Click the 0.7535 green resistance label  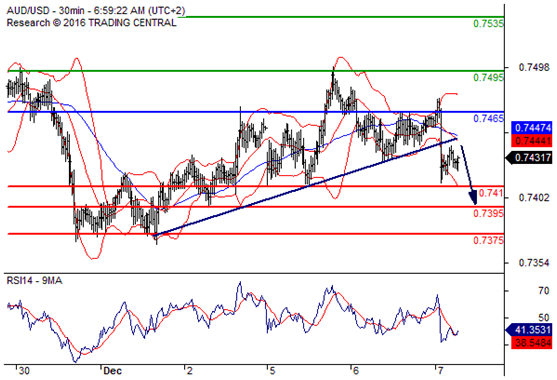pyautogui.click(x=488, y=24)
